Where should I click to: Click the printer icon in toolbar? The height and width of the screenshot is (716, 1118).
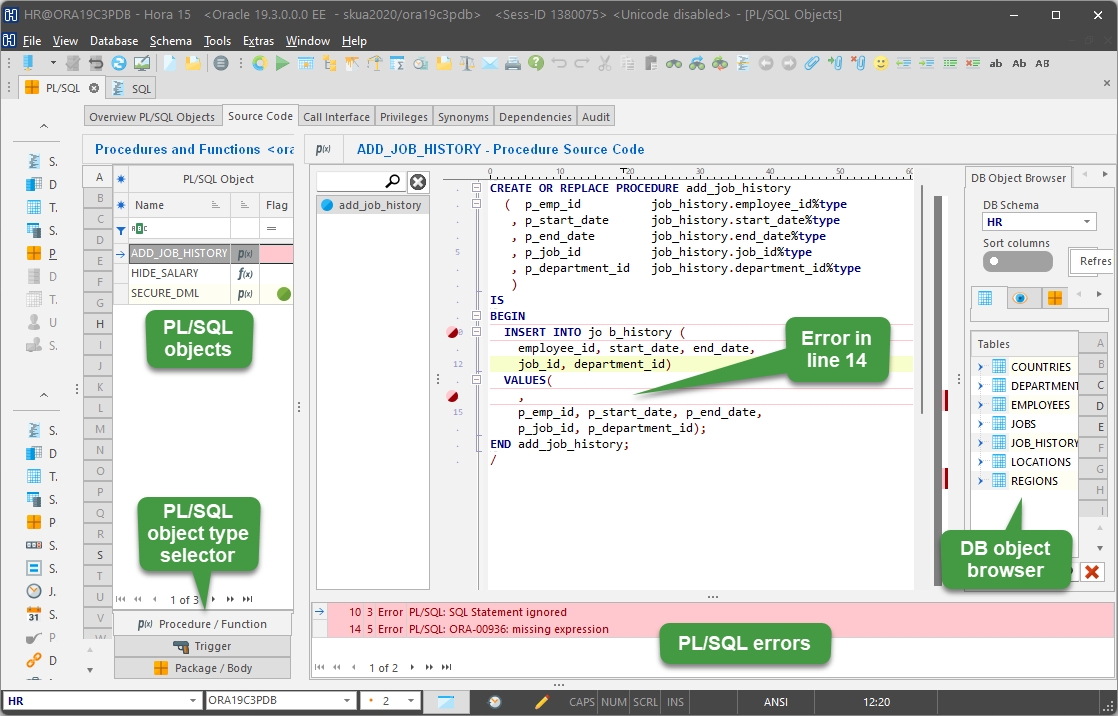tap(513, 63)
